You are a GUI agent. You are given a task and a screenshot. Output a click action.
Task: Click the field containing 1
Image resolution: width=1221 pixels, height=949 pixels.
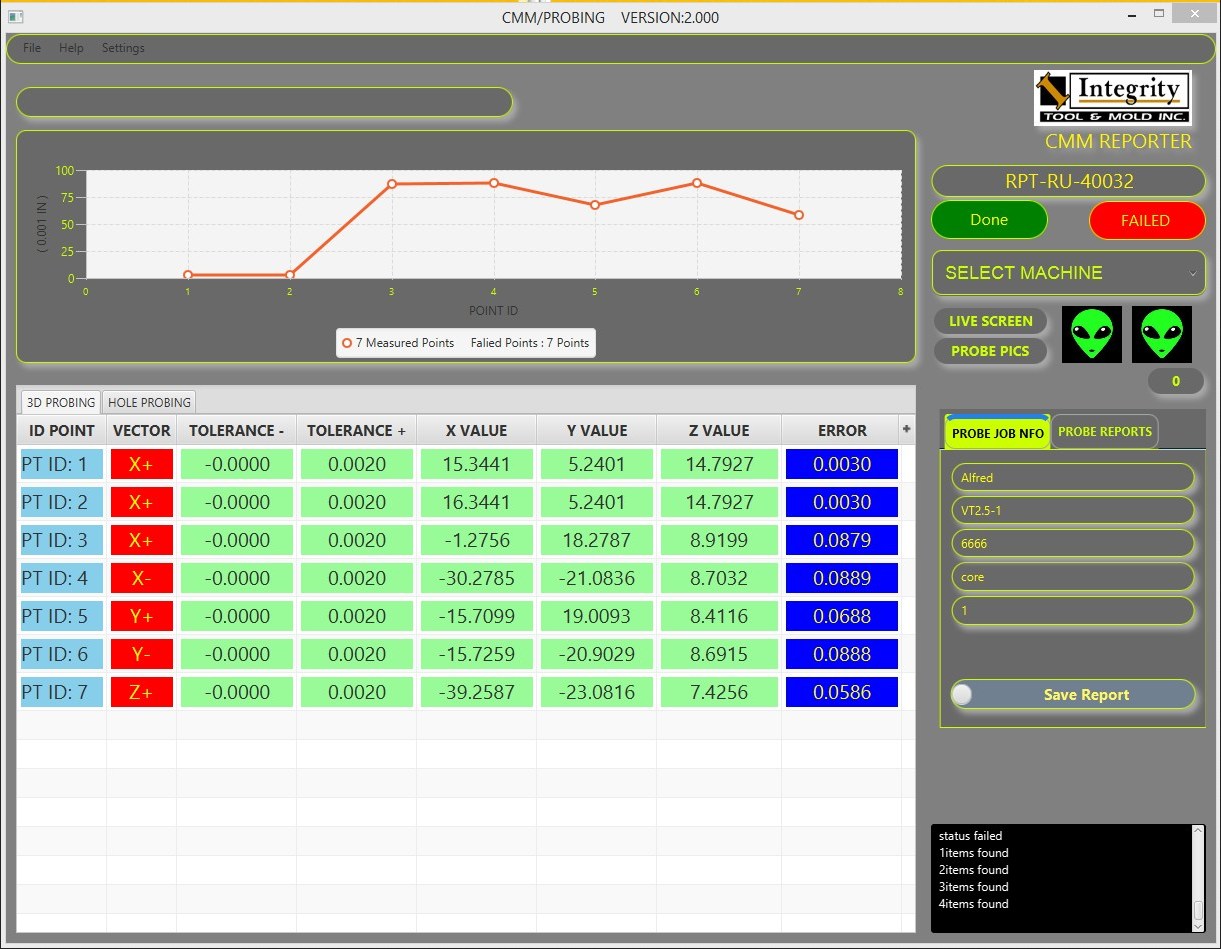(x=1073, y=610)
